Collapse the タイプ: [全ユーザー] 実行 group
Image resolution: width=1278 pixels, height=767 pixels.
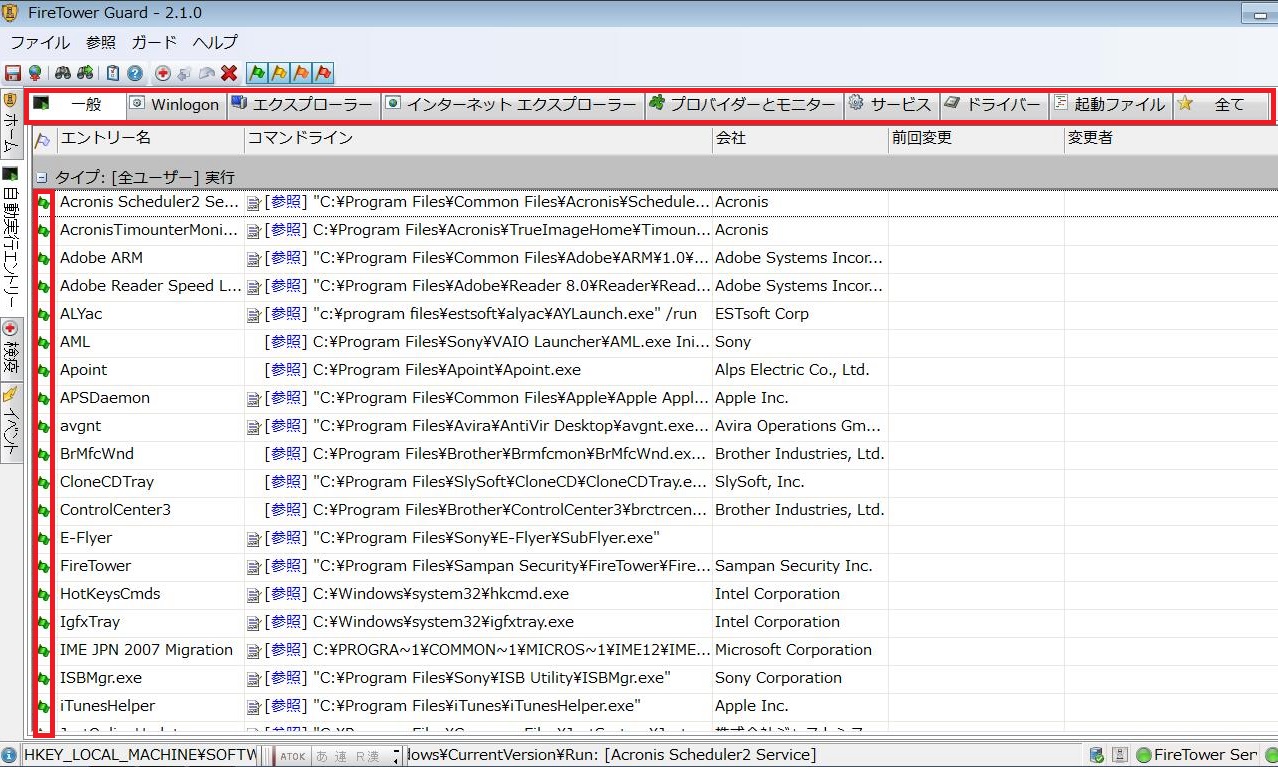pyautogui.click(x=42, y=177)
